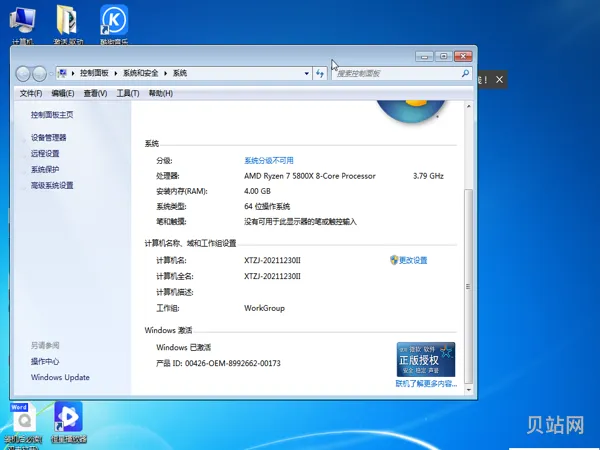The height and width of the screenshot is (450, 600).
Task: Open the driver folder desktop icon
Action: point(68,24)
